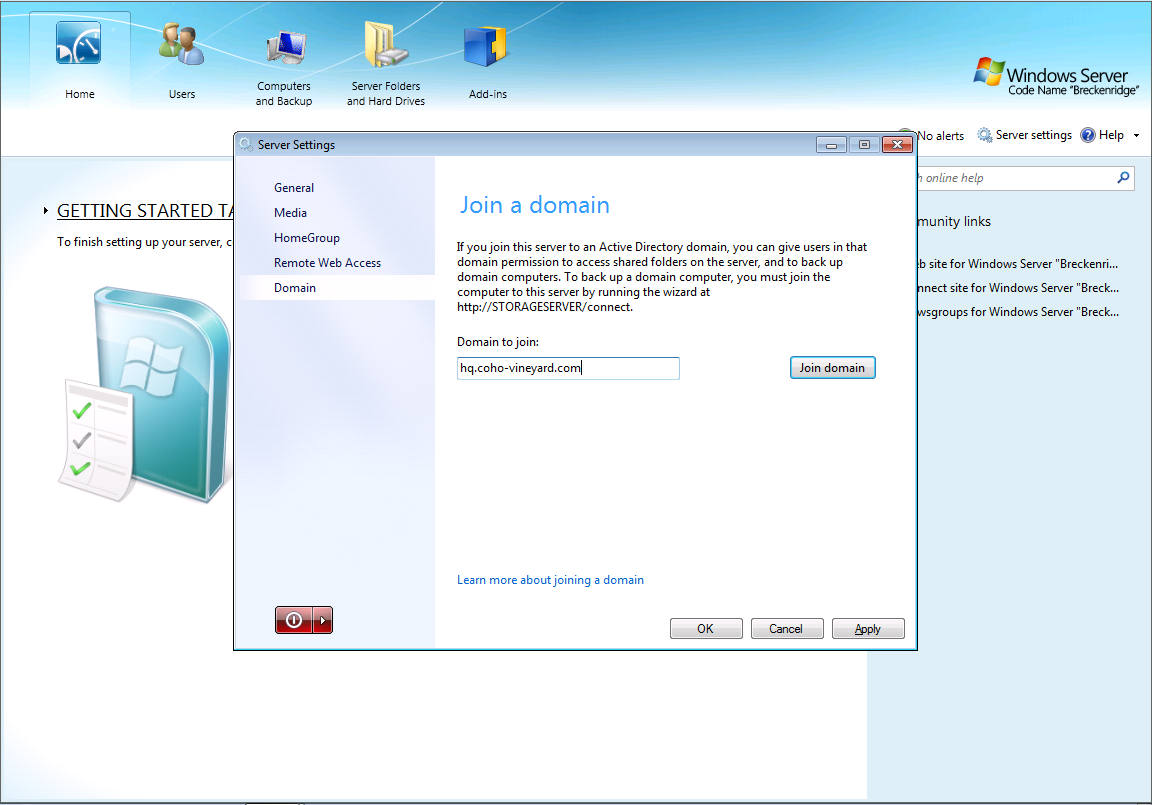The width and height of the screenshot is (1152, 805).
Task: Open newsgroups for Windows Server link
Action: (x=1018, y=312)
